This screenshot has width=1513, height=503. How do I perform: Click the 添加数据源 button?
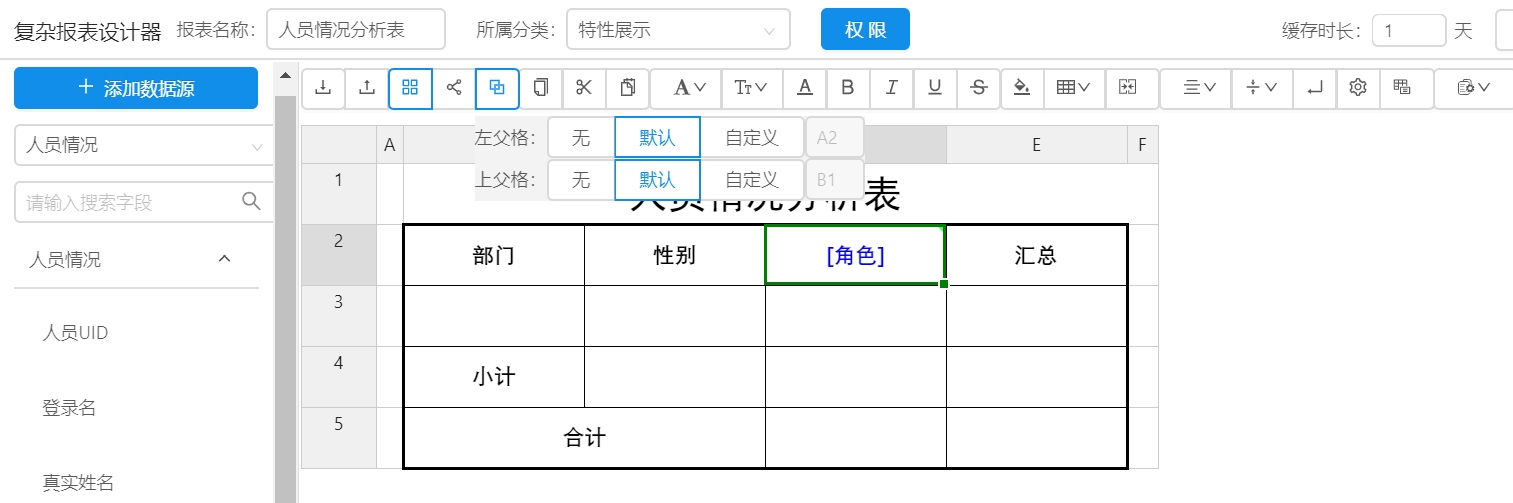pyautogui.click(x=136, y=89)
